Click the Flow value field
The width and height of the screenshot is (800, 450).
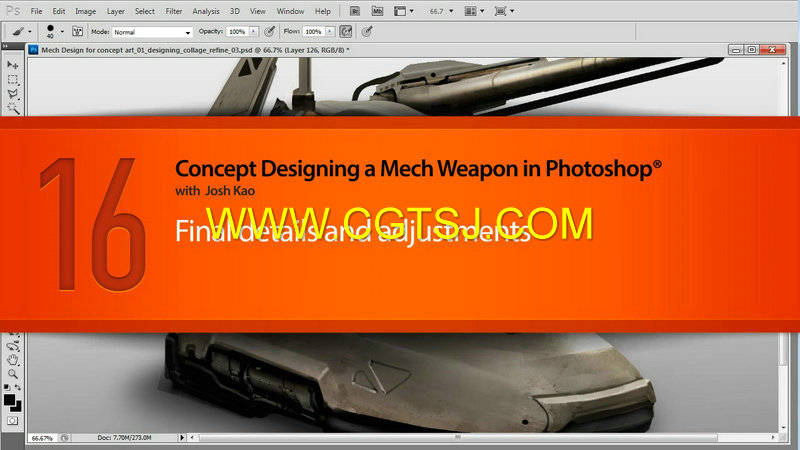[314, 32]
